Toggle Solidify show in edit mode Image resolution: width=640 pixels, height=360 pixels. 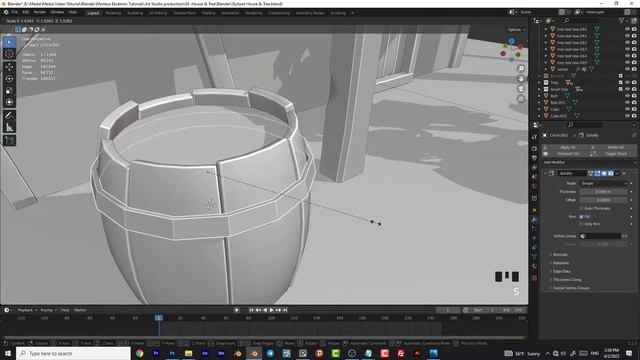pos(597,173)
